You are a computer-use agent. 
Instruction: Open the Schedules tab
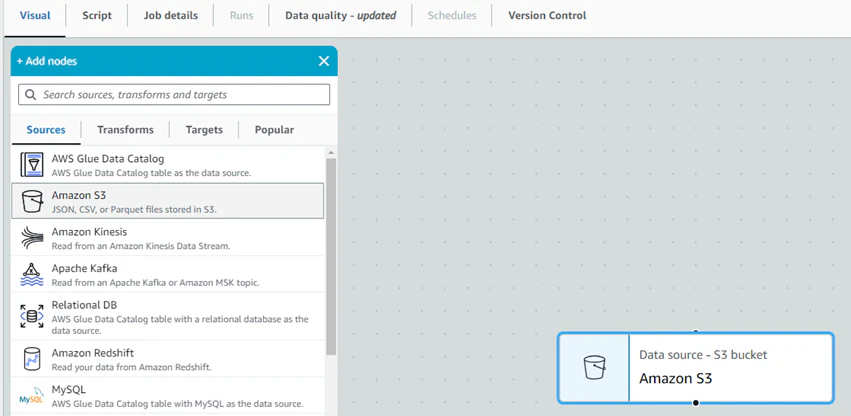pos(452,15)
